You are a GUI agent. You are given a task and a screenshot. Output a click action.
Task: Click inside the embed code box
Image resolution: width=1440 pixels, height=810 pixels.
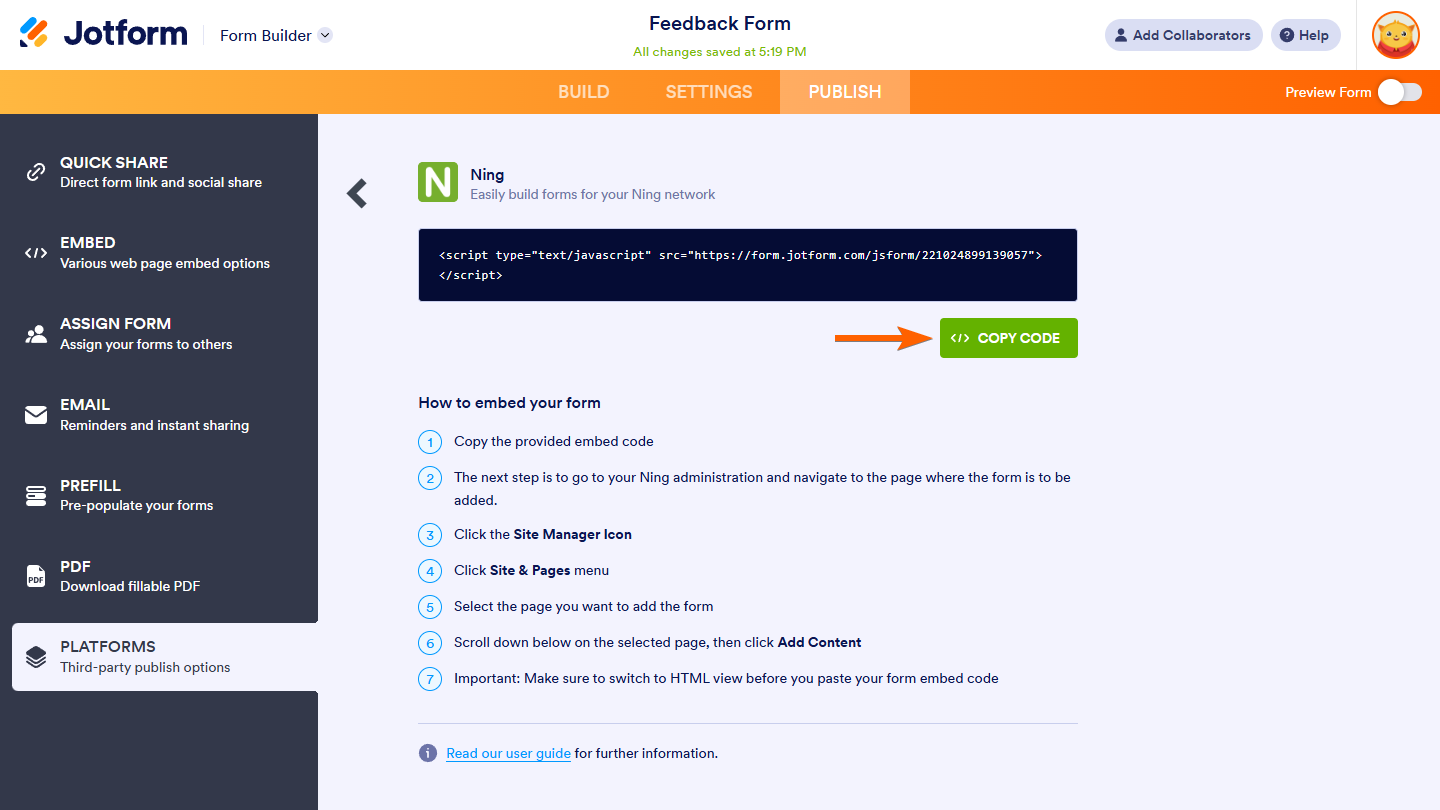747,265
